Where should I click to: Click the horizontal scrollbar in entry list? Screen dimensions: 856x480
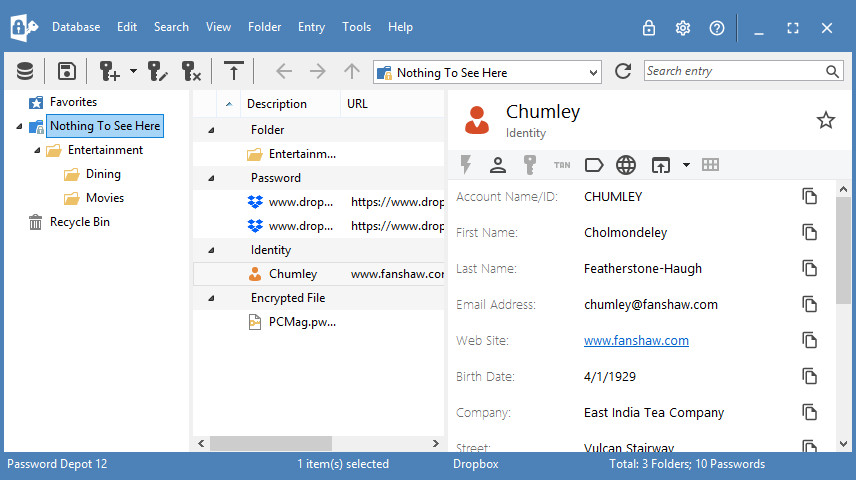coord(271,443)
